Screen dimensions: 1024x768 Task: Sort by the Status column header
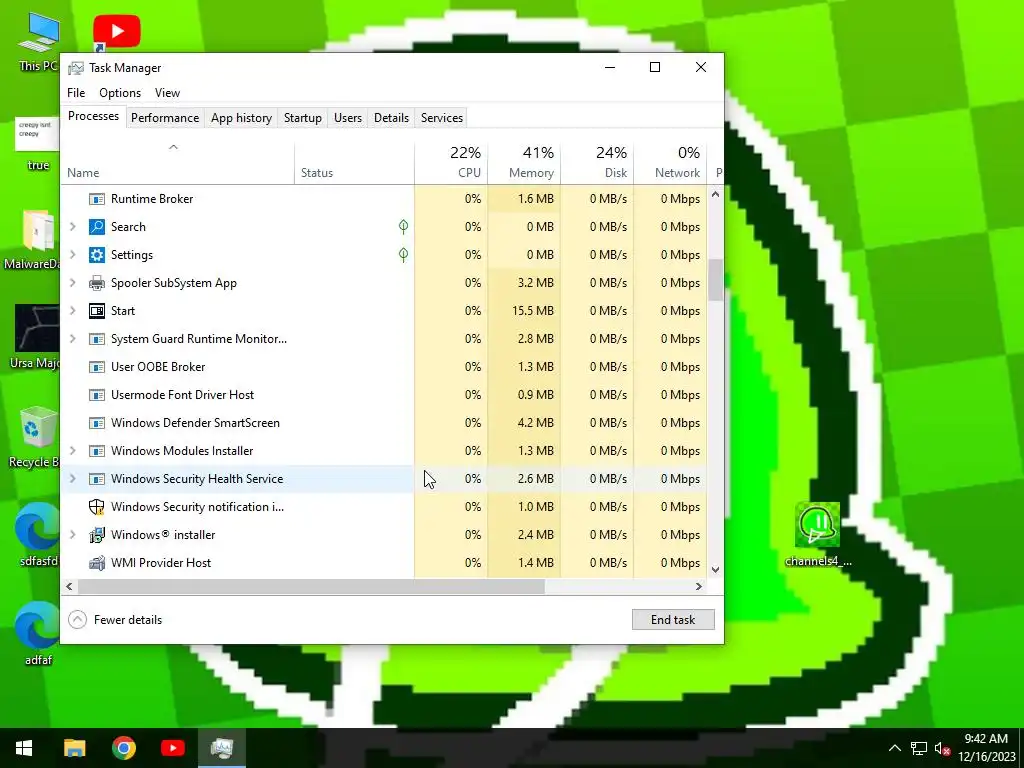coord(354,163)
